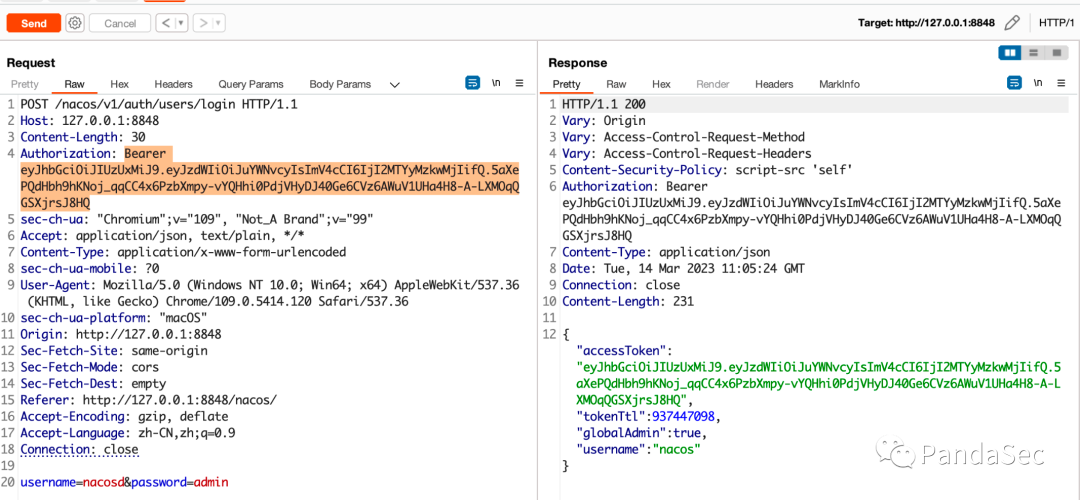
Task: Click the Referer header line
Action: (149, 400)
